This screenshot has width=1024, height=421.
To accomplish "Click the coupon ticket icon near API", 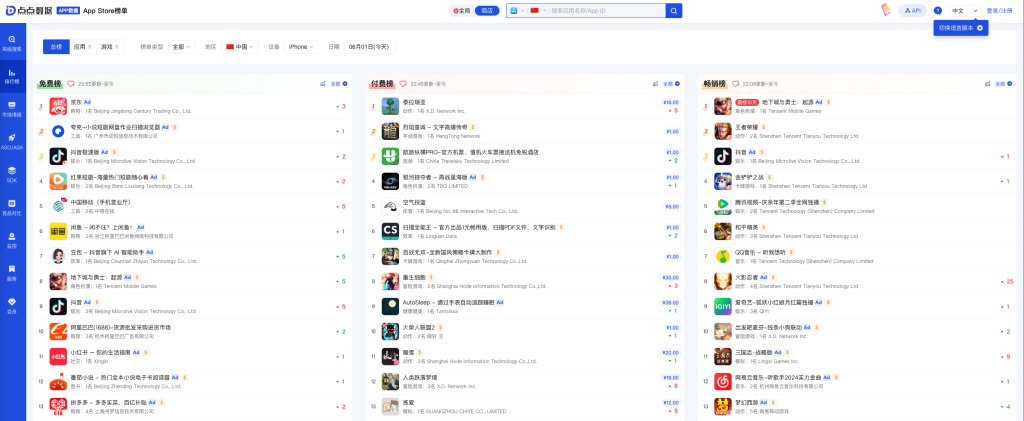I will [886, 10].
